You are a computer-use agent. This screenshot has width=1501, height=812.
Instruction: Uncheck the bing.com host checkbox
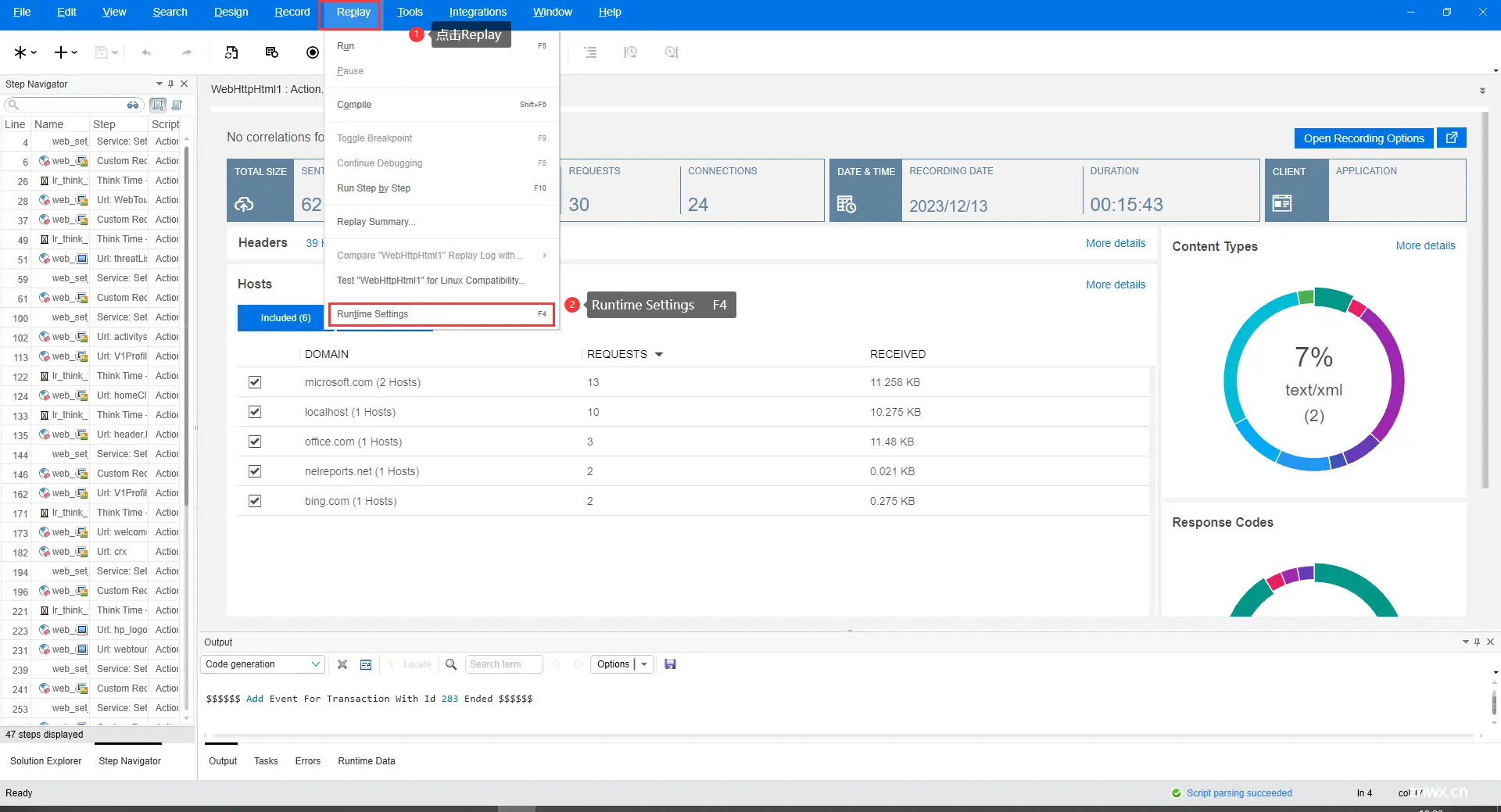coord(255,501)
